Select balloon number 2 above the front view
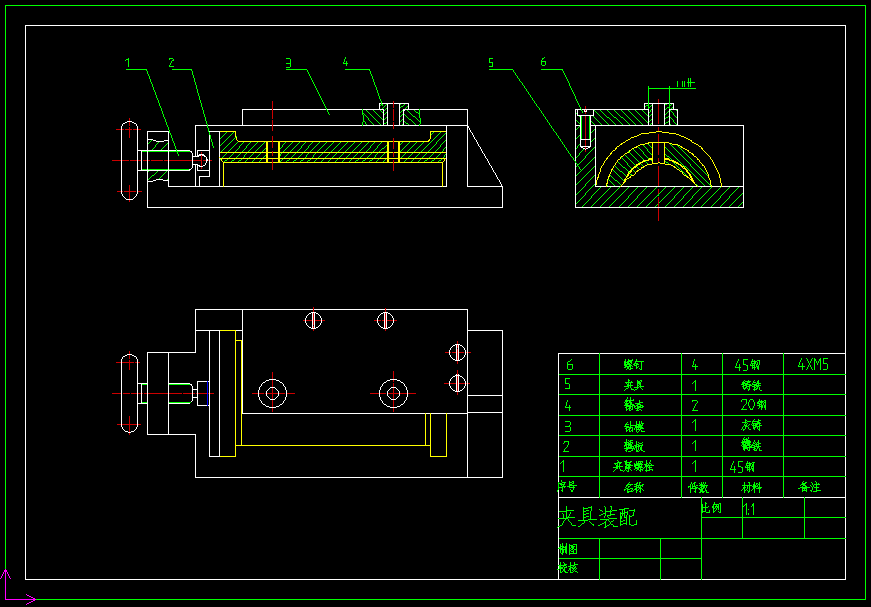 pyautogui.click(x=172, y=63)
